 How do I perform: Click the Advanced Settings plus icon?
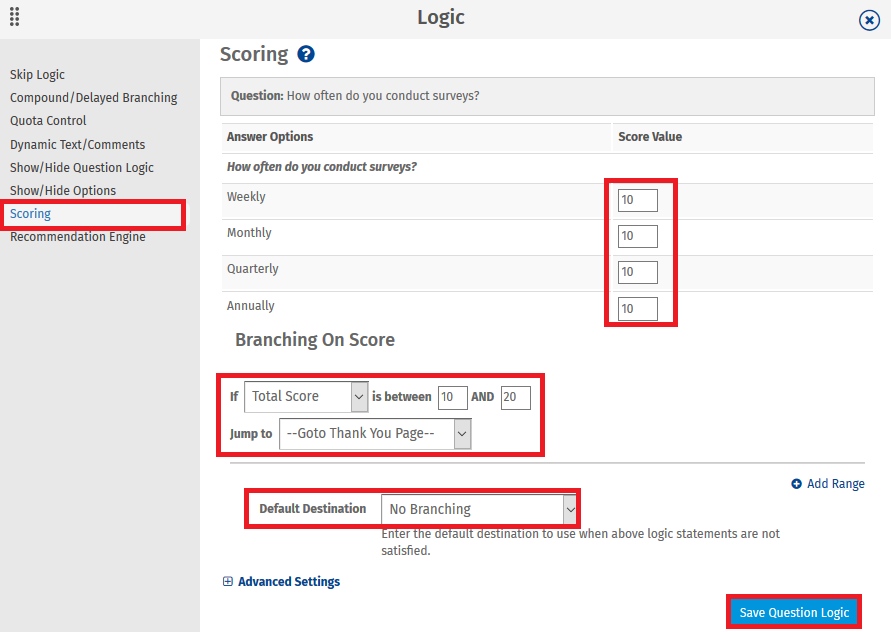228,581
